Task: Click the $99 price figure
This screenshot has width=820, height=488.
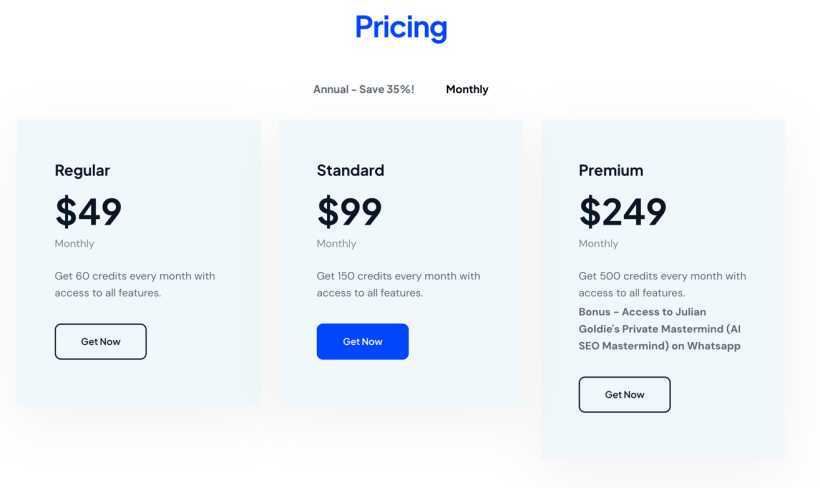Action: (x=349, y=211)
